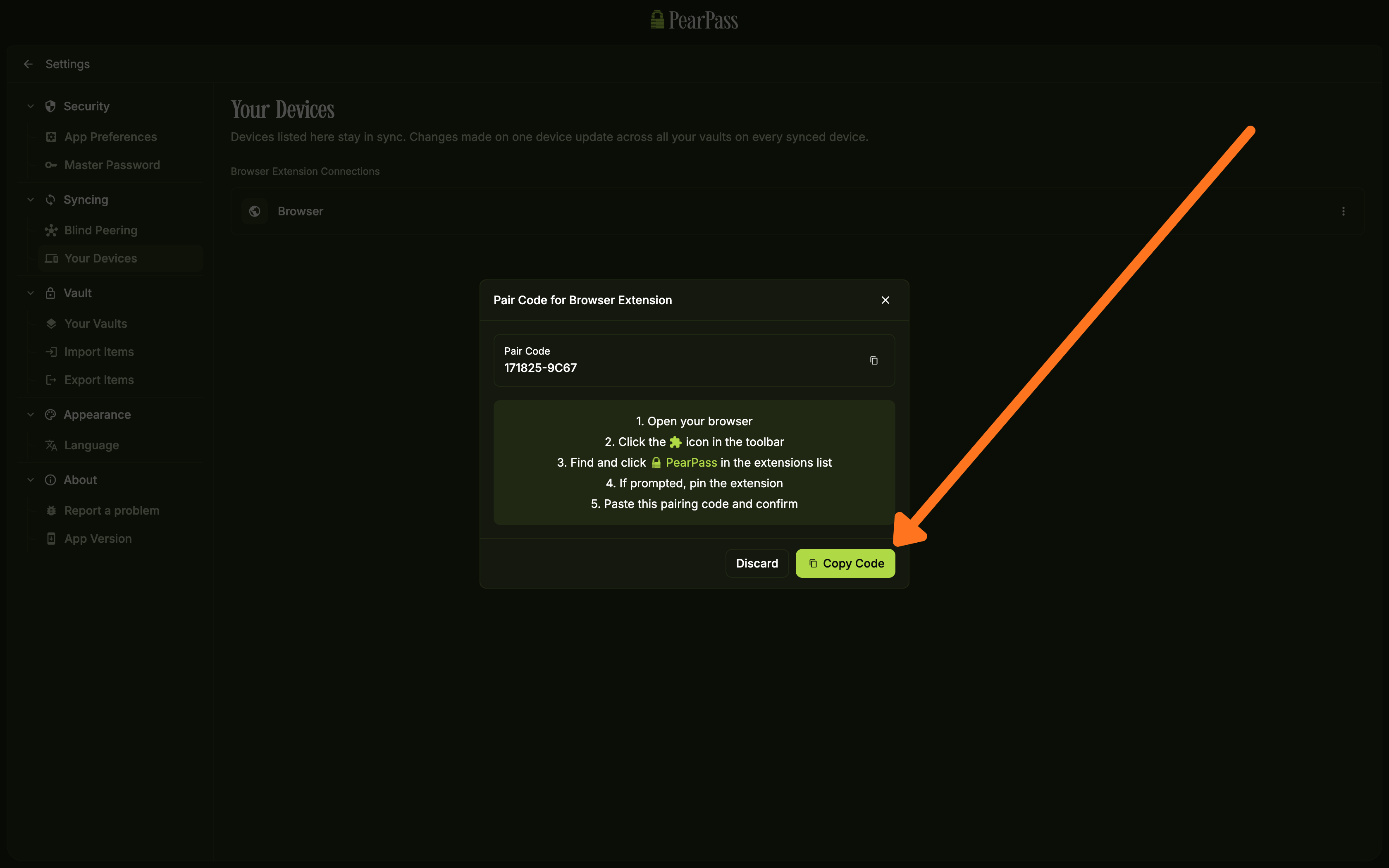Click the PearPass lock icon in instructions
This screenshot has width=1389, height=868.
point(656,463)
